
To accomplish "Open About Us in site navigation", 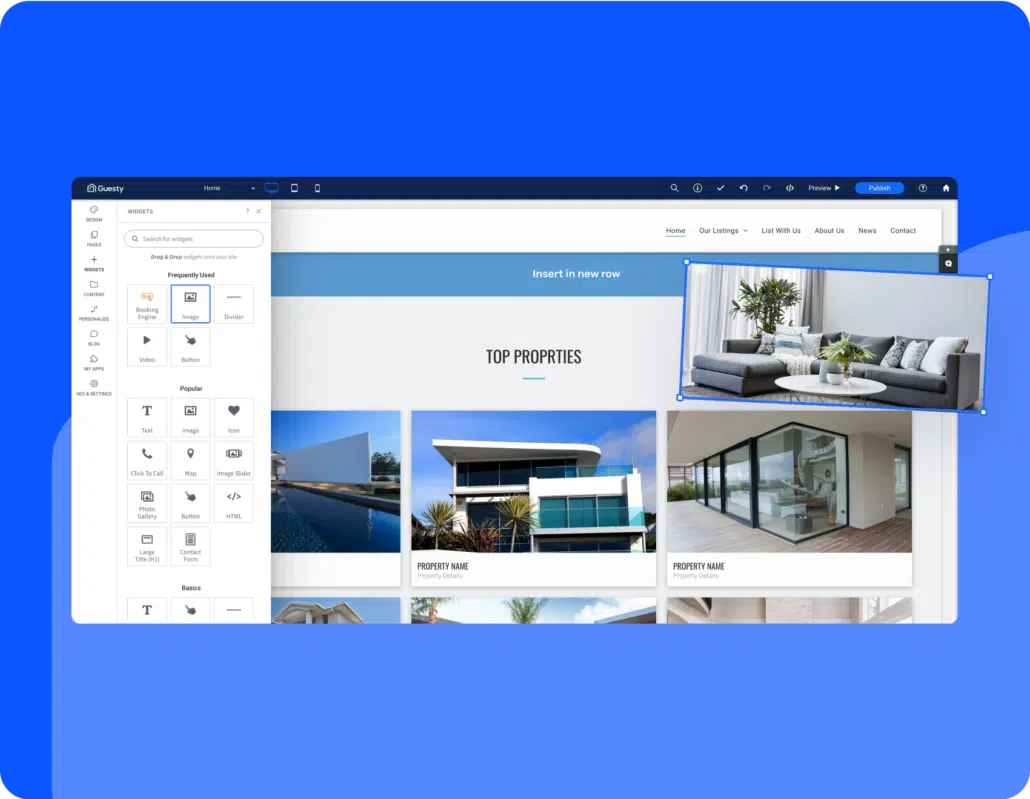I will pos(829,231).
